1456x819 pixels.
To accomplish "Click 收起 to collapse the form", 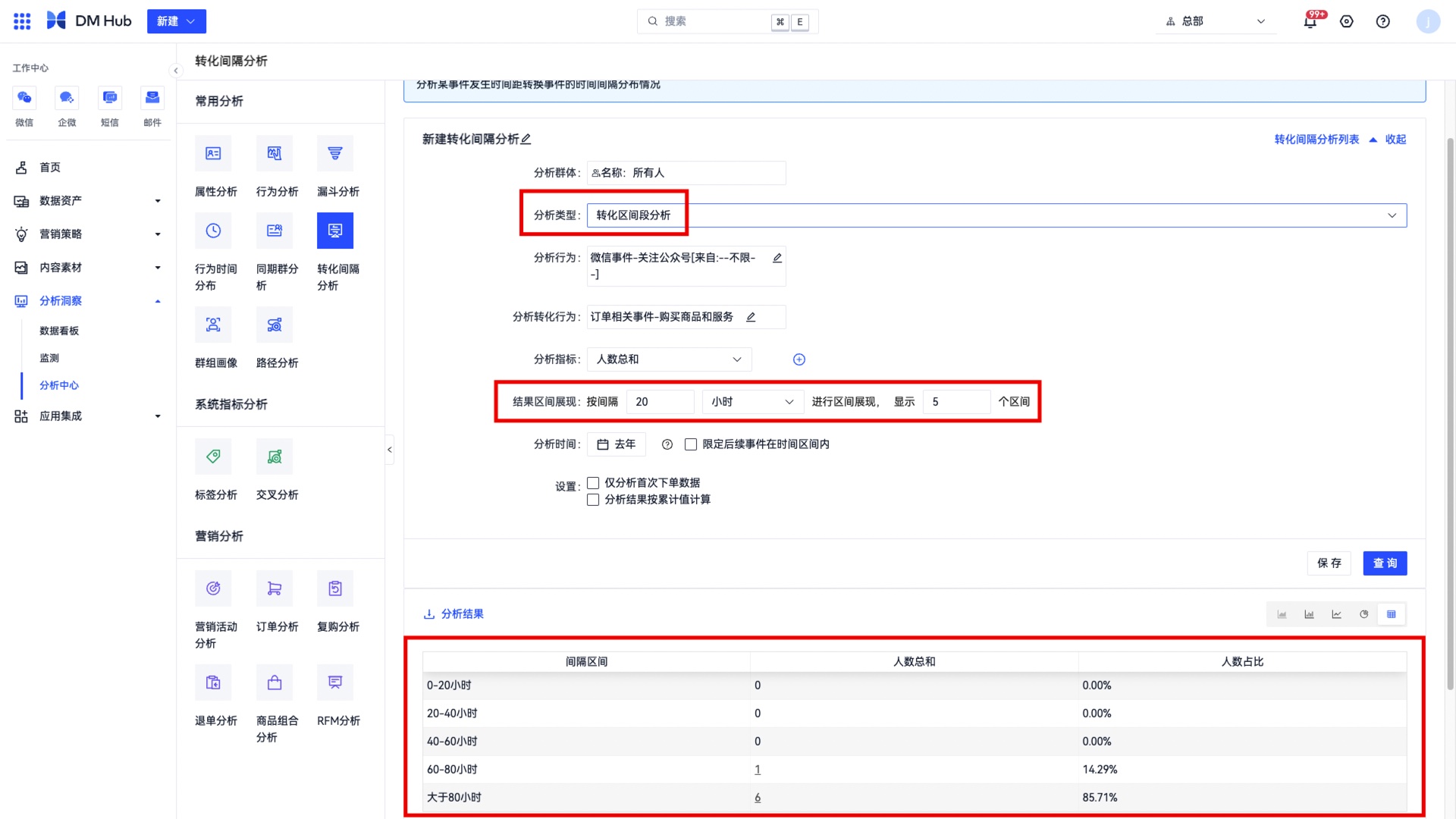I will tap(1395, 140).
